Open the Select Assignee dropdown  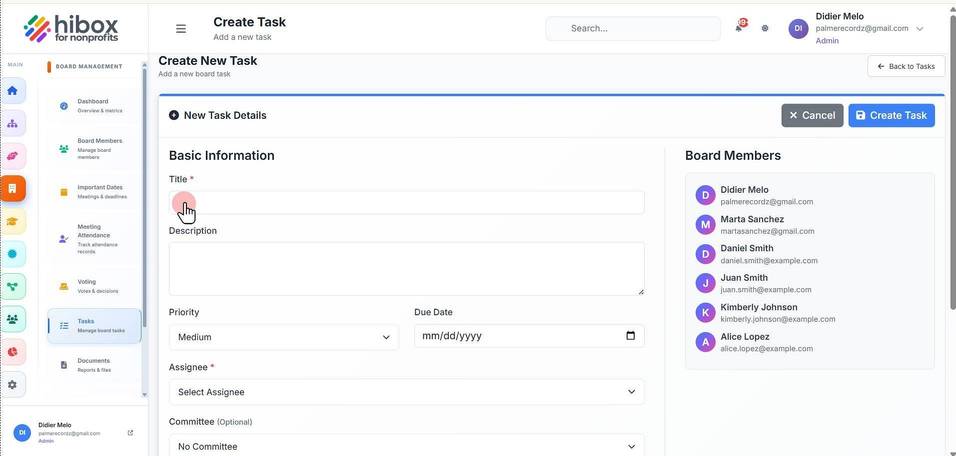click(x=407, y=392)
